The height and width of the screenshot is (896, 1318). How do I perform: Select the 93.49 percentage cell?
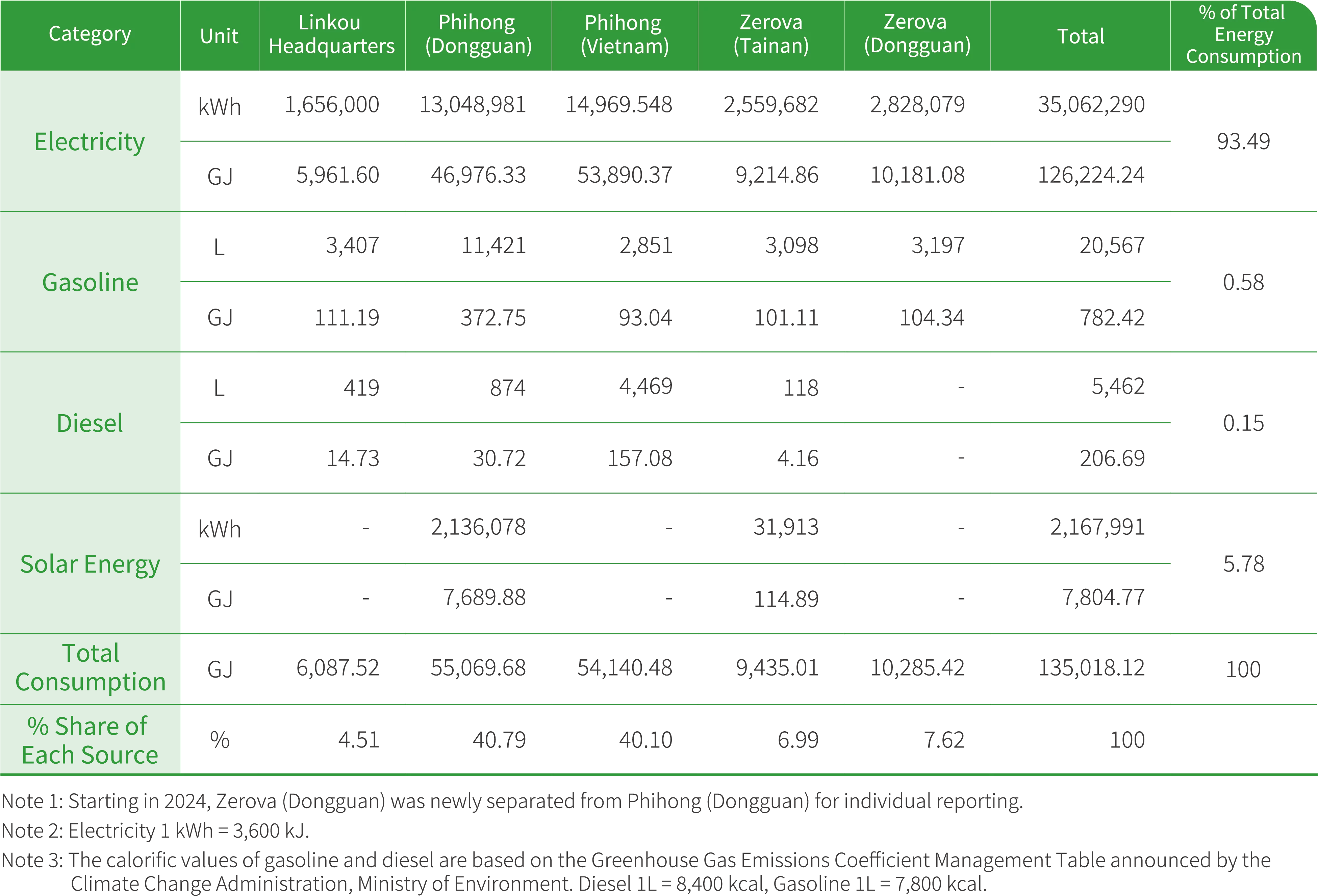(1242, 142)
